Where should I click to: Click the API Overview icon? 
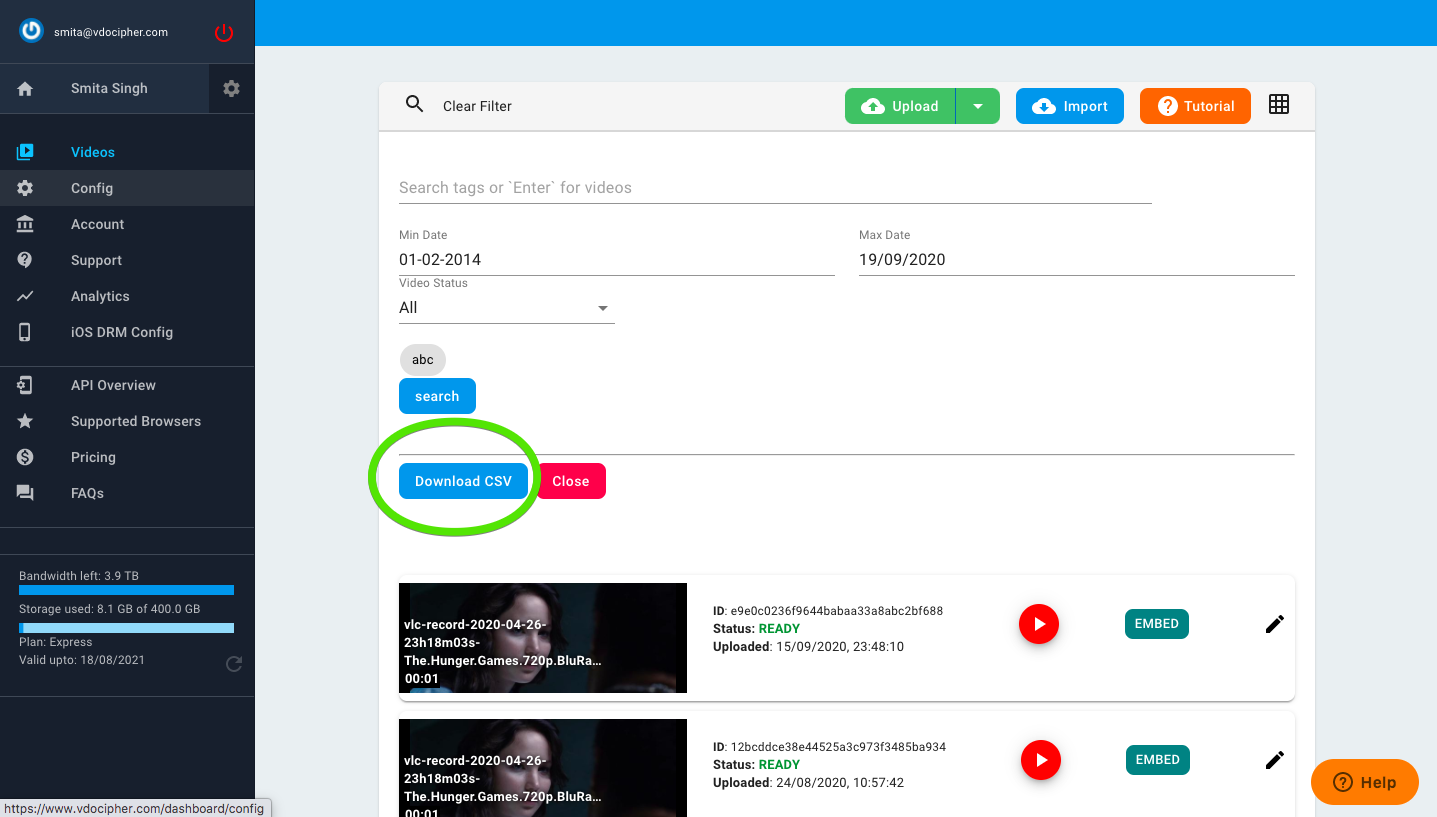pos(26,385)
